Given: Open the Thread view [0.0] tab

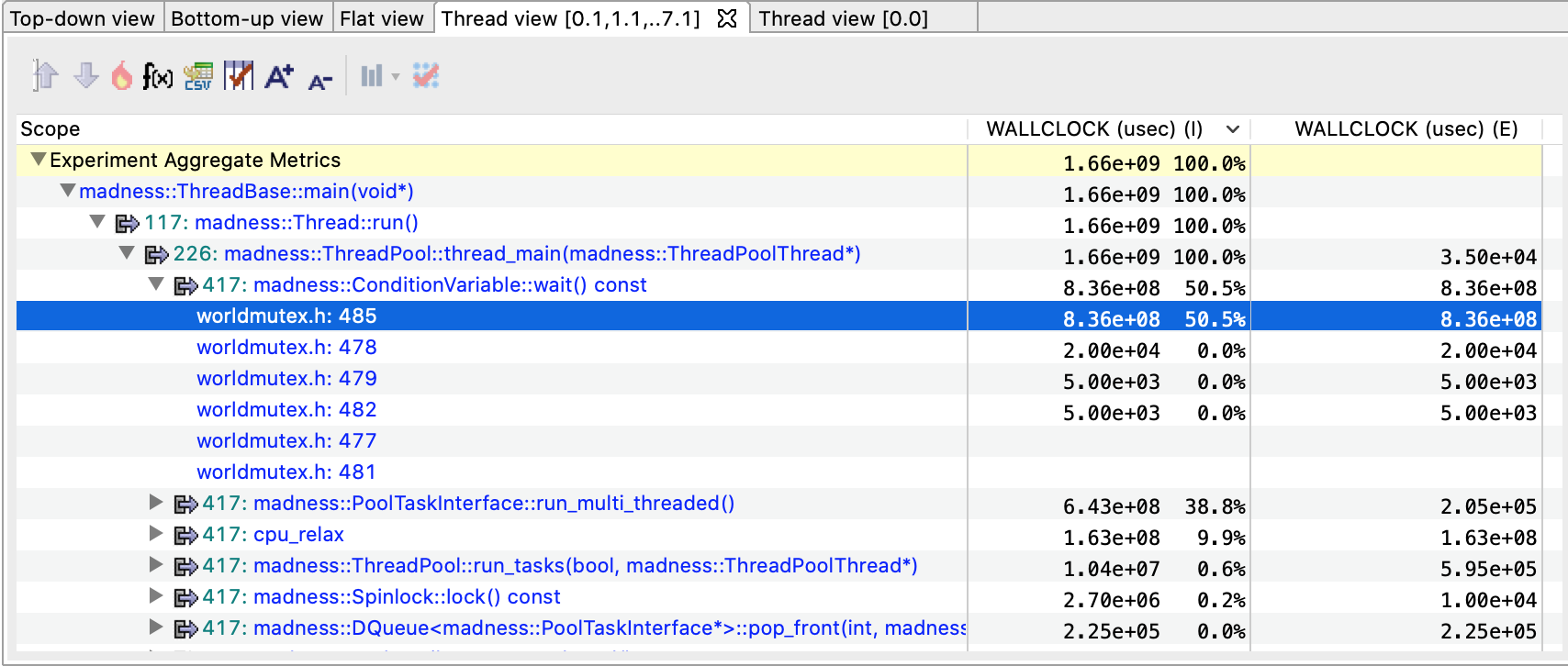Looking at the screenshot, I should 843,18.
